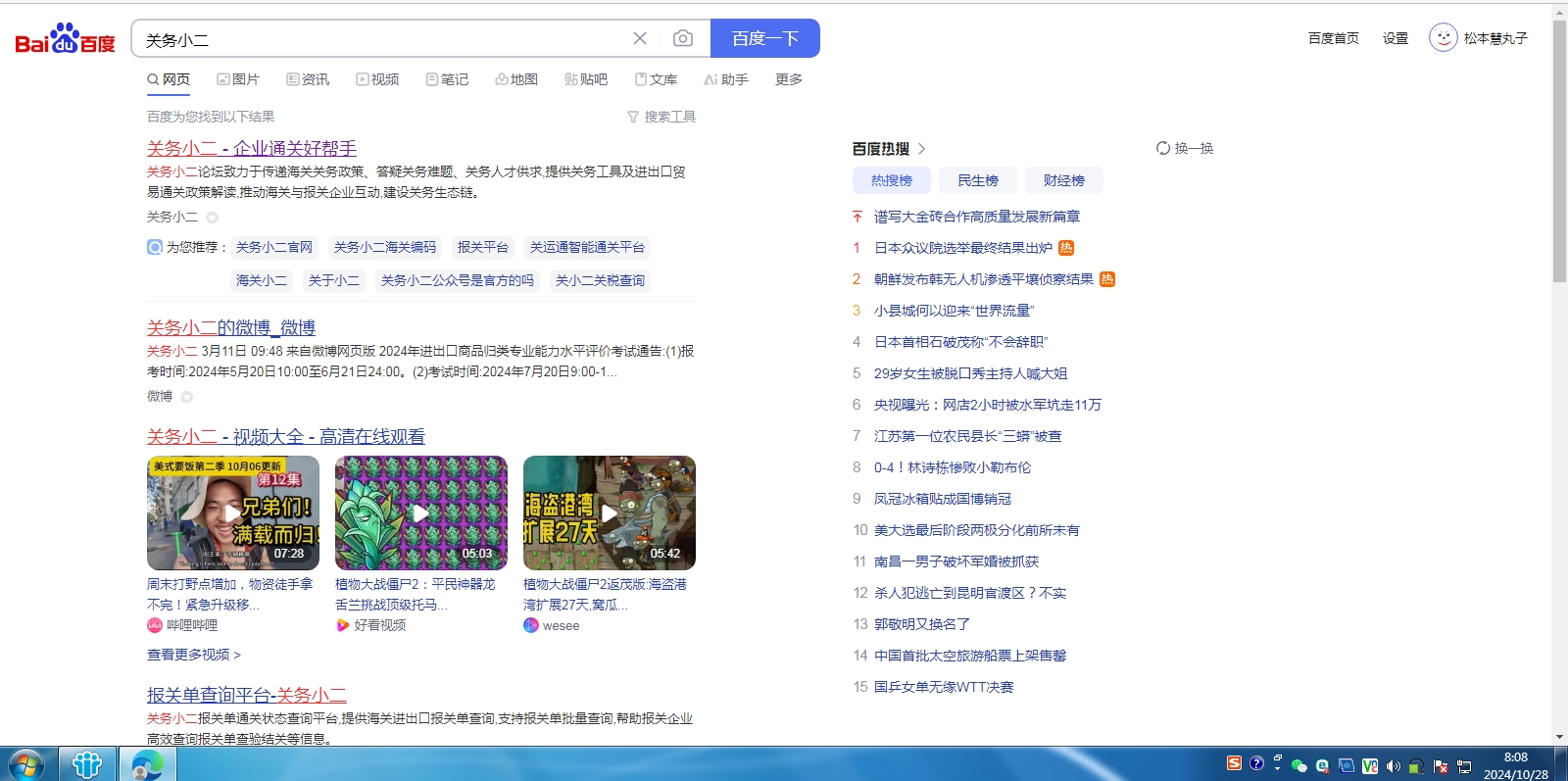Screen dimensions: 1568x781
Task: Play the 05:03 plant video thumbnail
Action: click(421, 513)
